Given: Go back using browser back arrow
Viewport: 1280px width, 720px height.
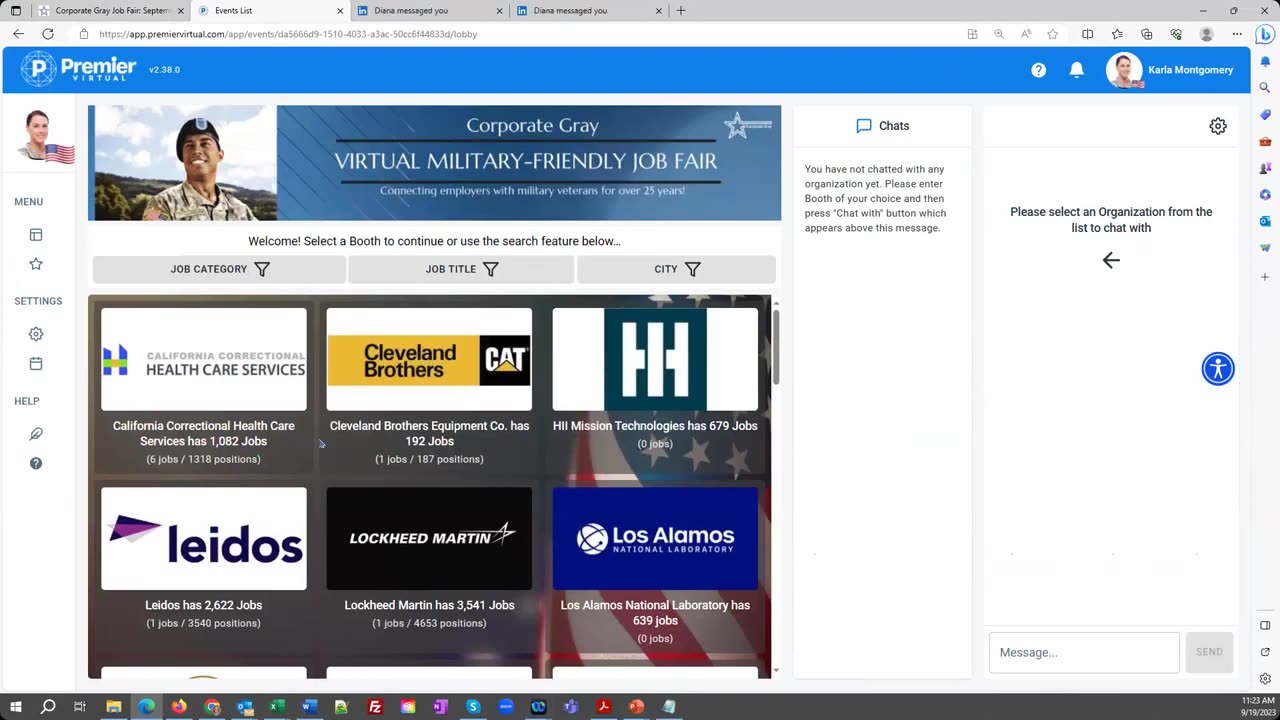Looking at the screenshot, I should pos(18,34).
